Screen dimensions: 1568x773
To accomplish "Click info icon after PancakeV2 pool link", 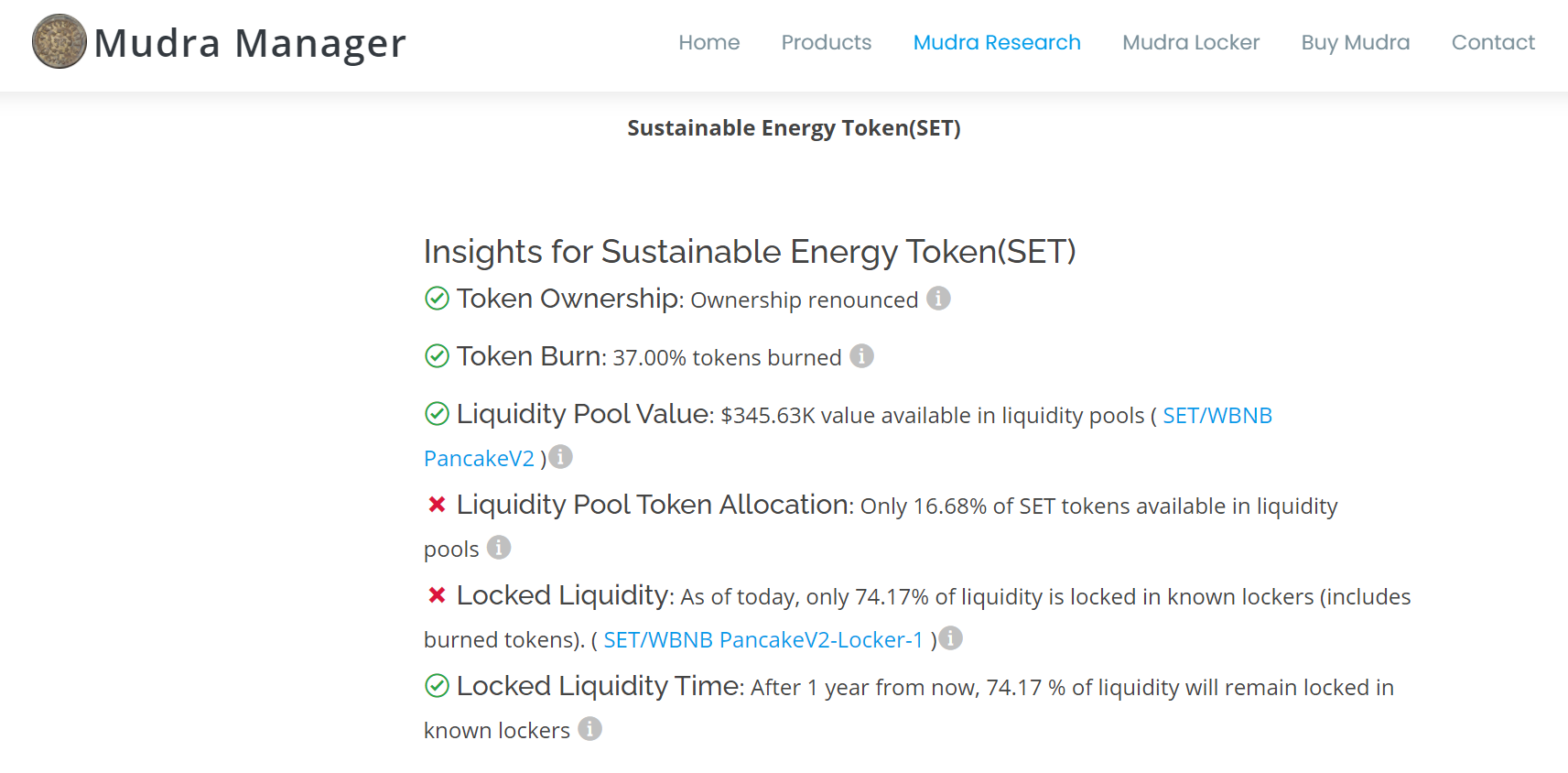I will (x=560, y=456).
